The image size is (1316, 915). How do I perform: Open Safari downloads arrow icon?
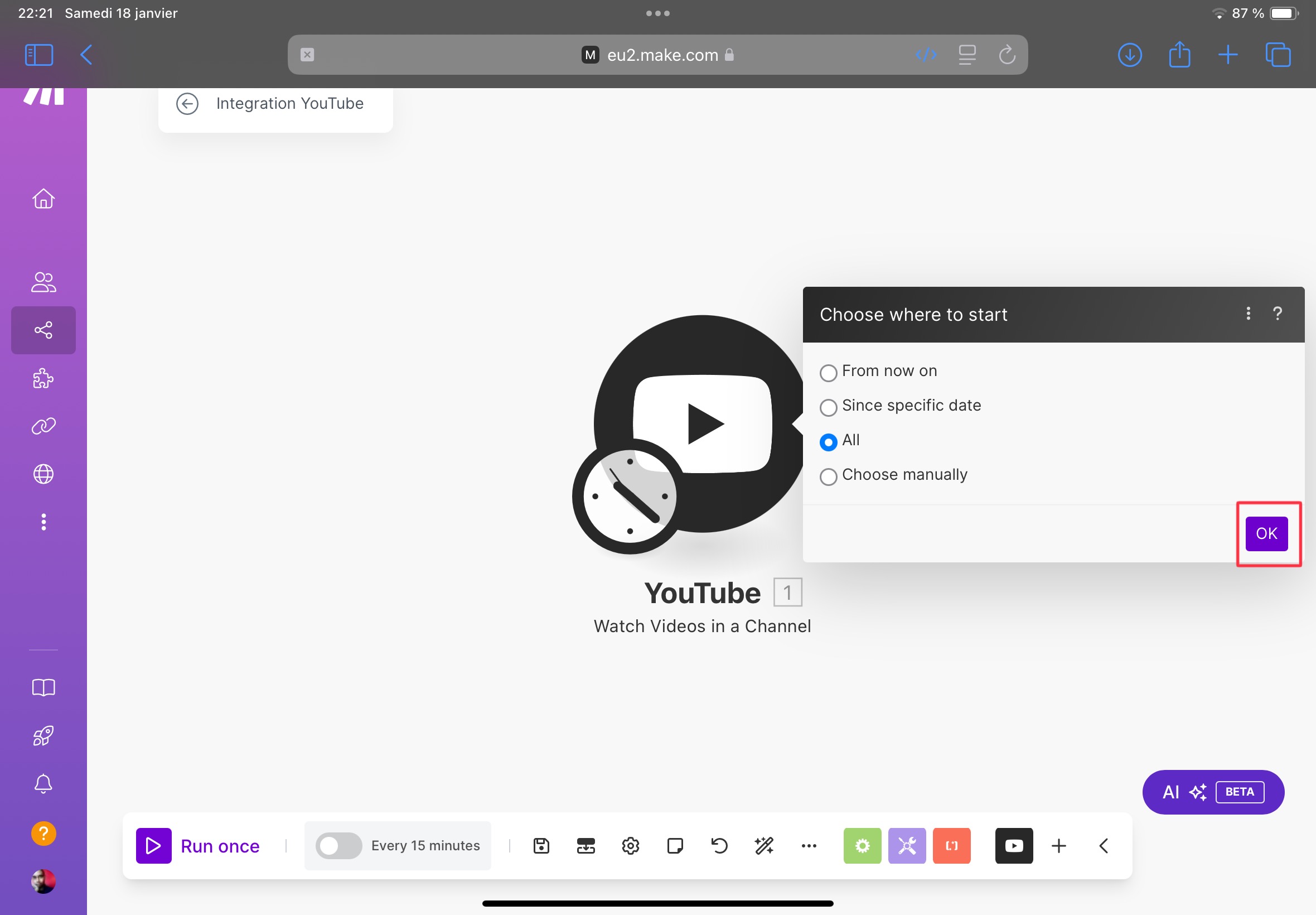[1130, 55]
